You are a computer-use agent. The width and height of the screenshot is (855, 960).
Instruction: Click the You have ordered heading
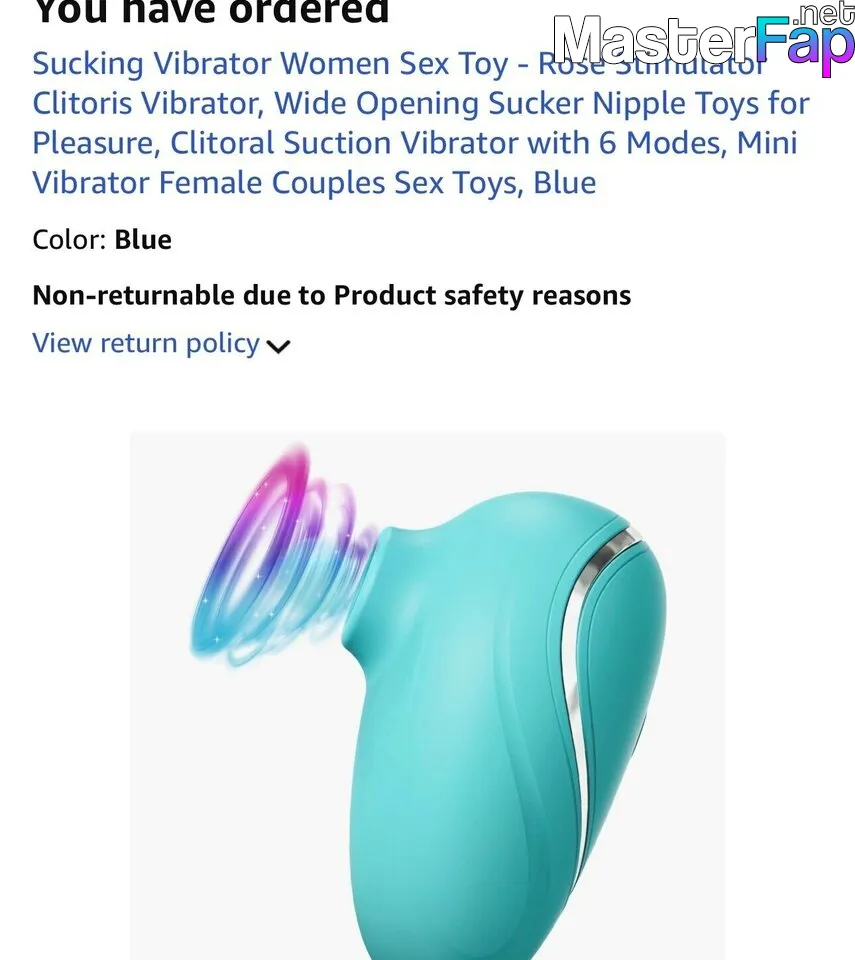(x=211, y=12)
